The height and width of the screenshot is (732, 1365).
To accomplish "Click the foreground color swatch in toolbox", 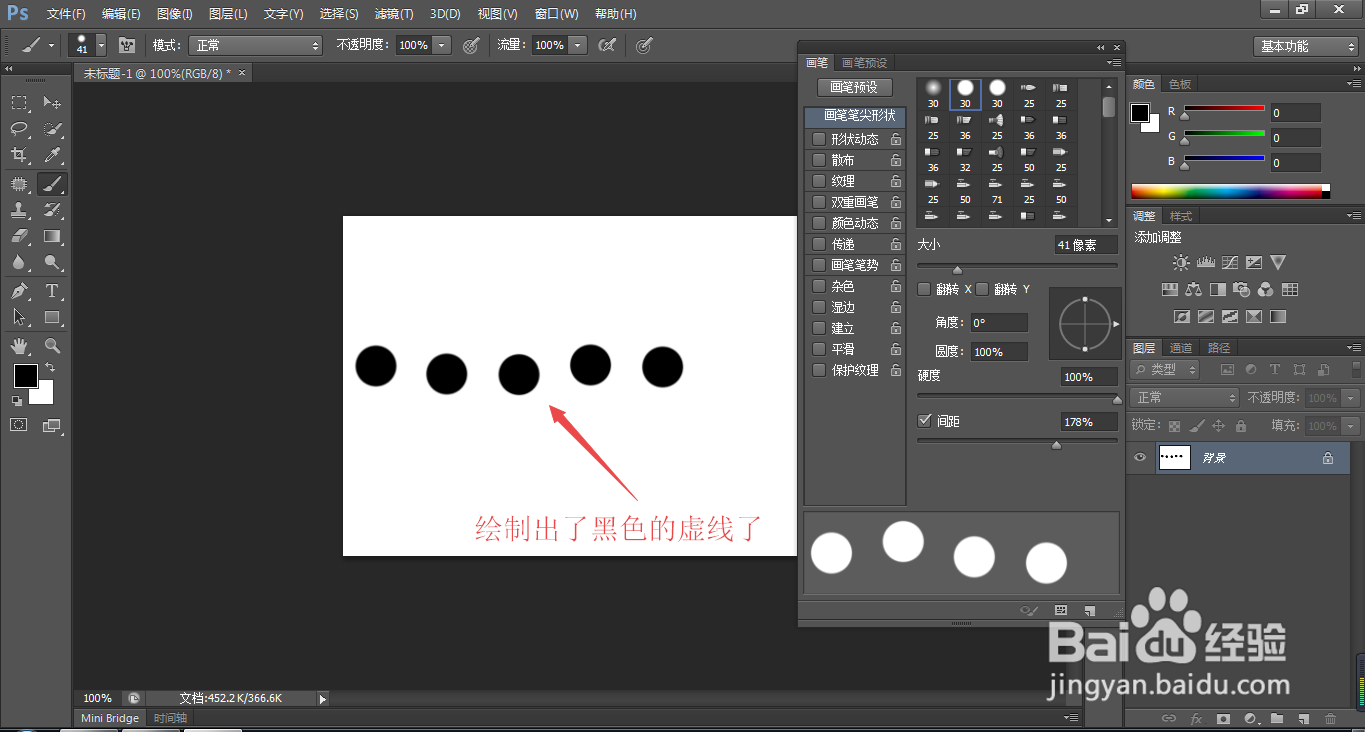I will (25, 376).
